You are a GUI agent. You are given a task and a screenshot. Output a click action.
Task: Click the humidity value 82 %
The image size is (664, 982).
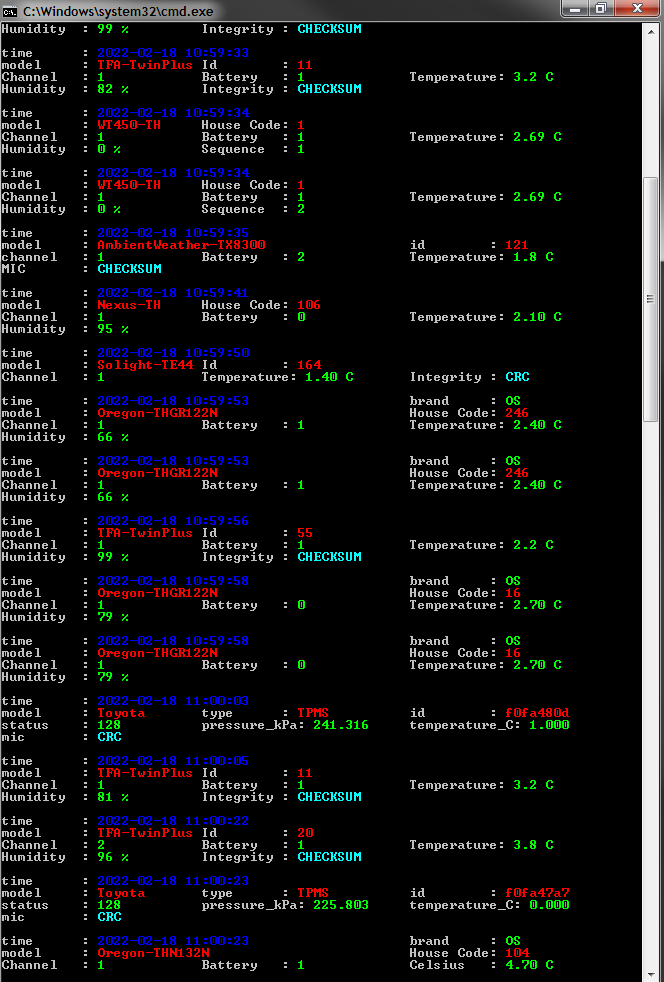click(113, 89)
